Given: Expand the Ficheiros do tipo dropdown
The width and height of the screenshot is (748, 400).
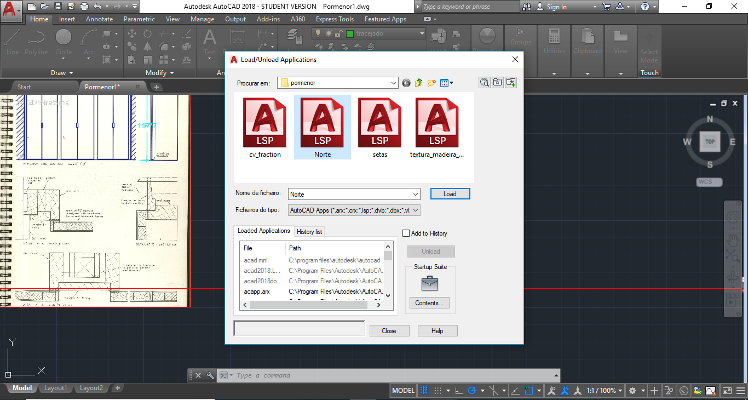Looking at the screenshot, I should tap(415, 210).
